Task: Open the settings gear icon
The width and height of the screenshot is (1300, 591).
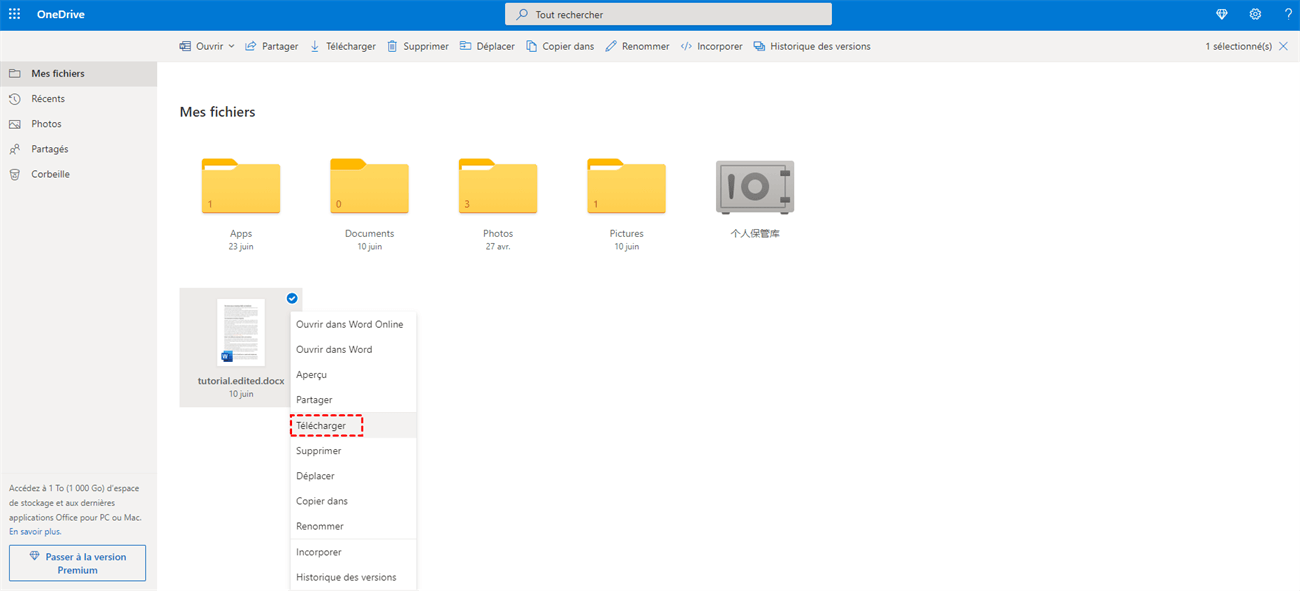Action: click(1255, 14)
